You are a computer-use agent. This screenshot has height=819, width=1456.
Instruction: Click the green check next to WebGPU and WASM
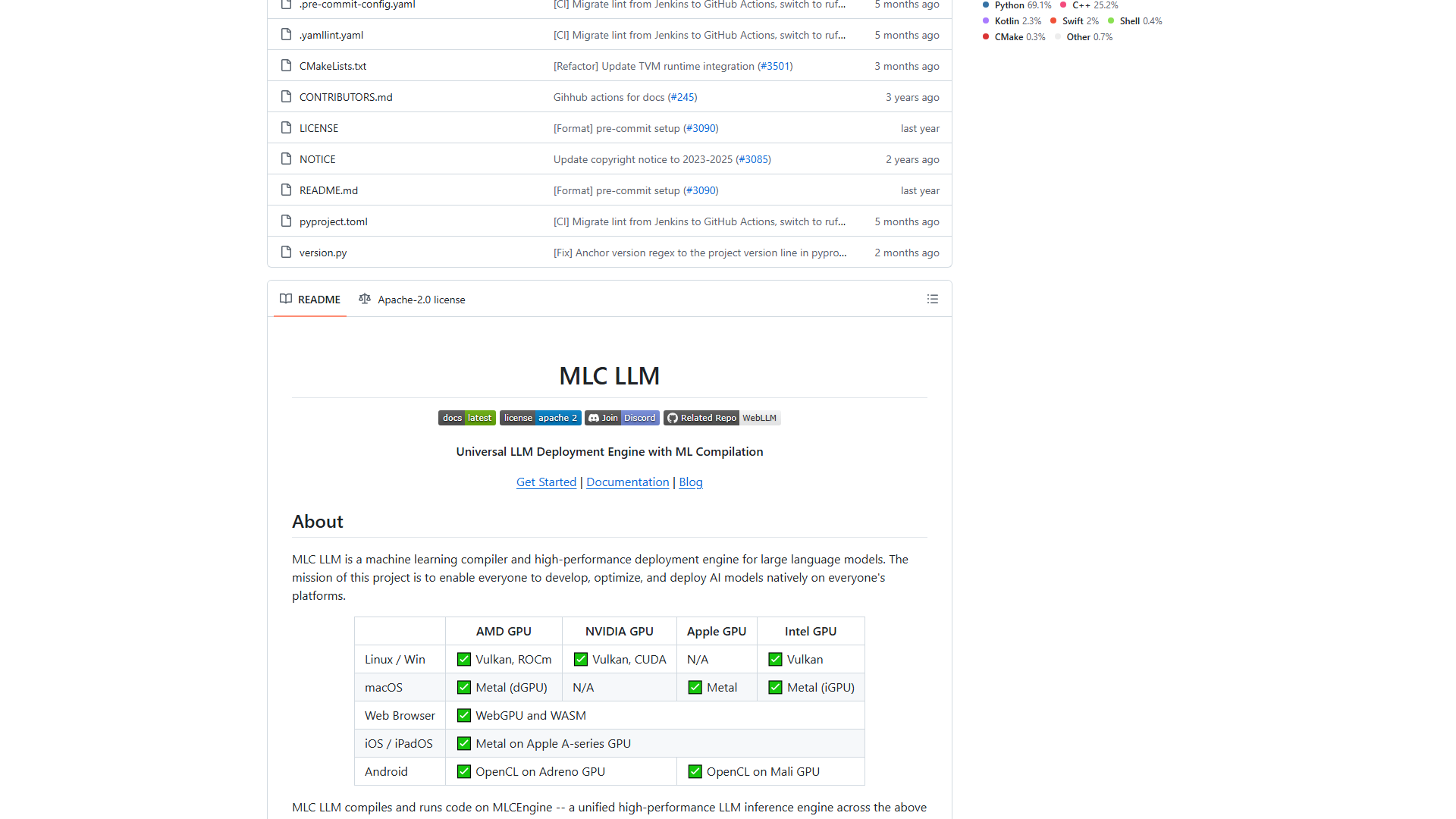coord(464,715)
